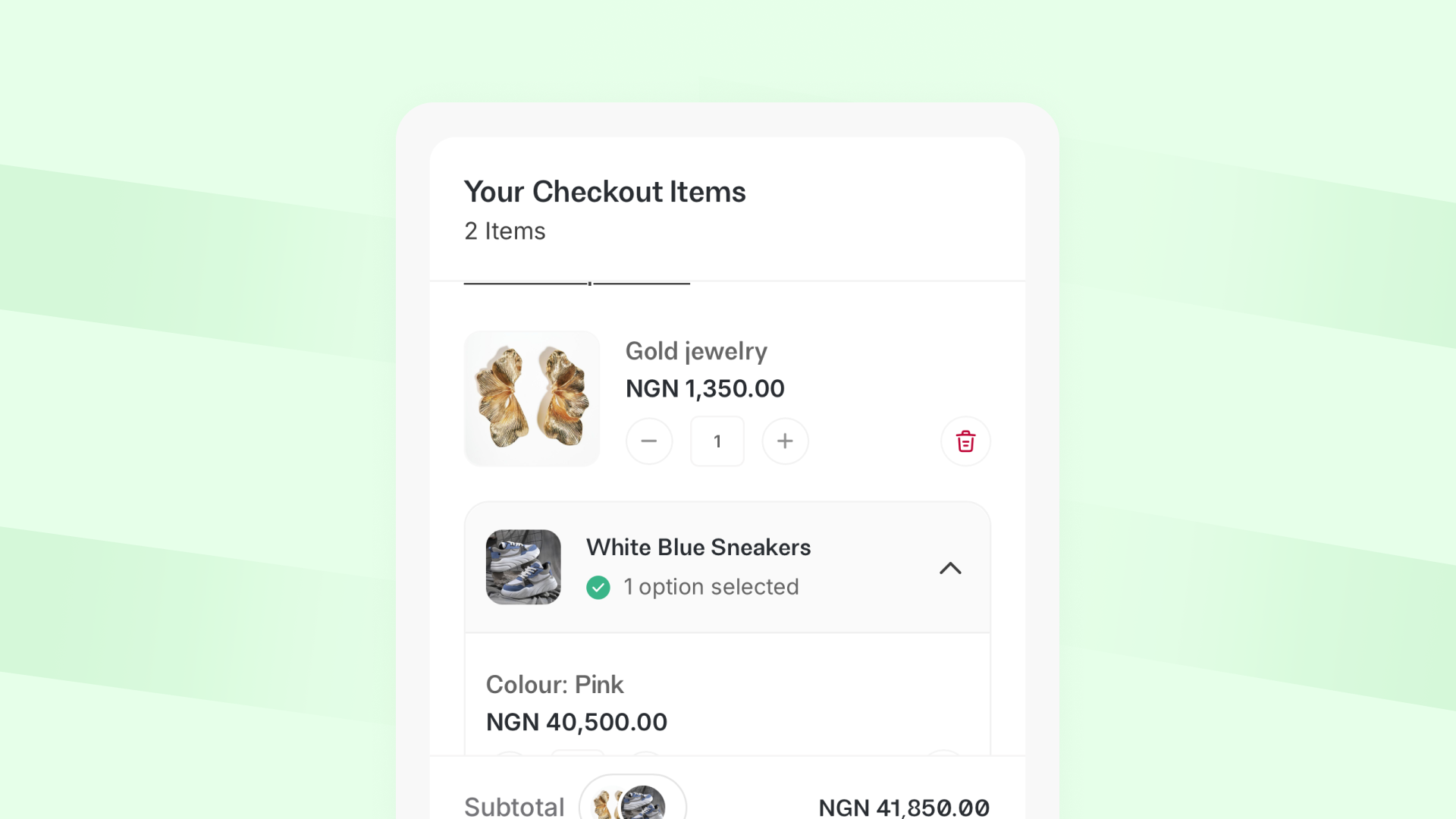Click the green checkmark option-selected icon
The width and height of the screenshot is (1456, 819).
pyautogui.click(x=598, y=587)
